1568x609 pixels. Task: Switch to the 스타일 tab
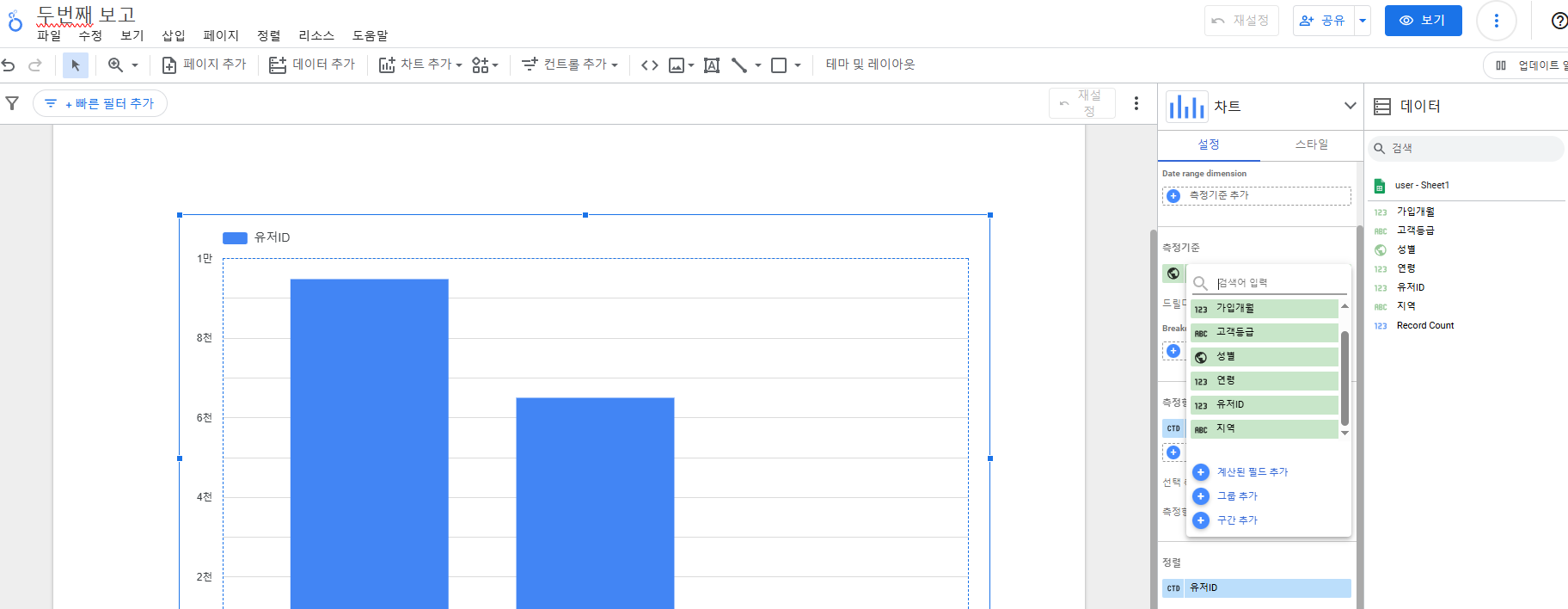pyautogui.click(x=1312, y=145)
